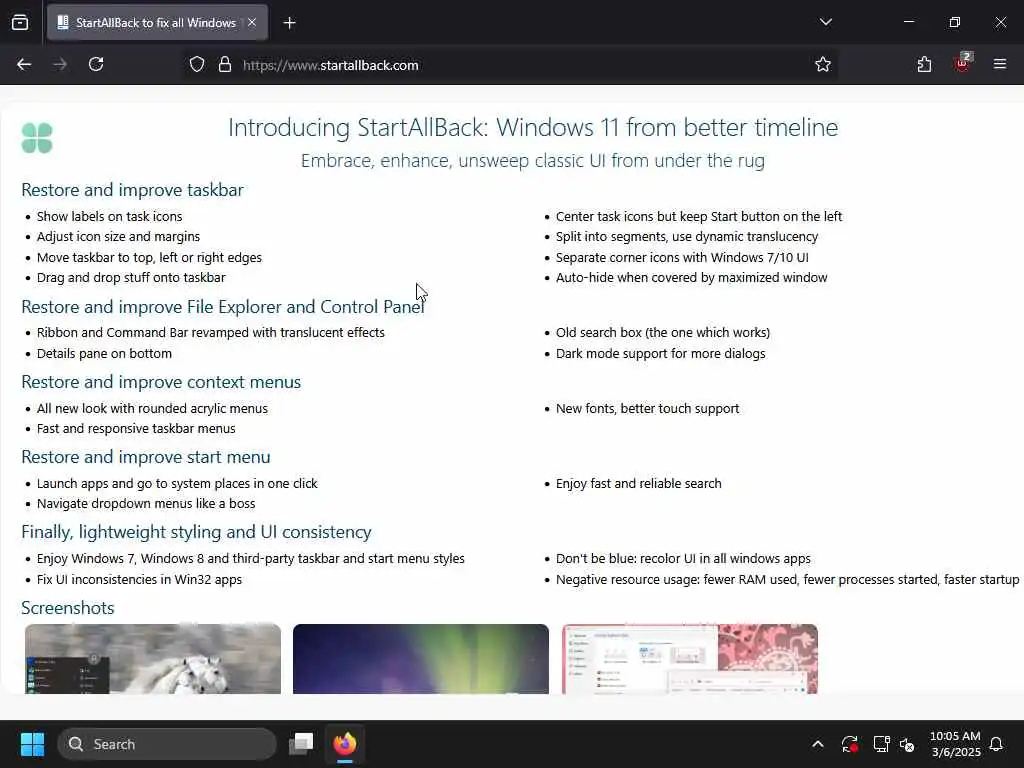Viewport: 1024px width, 768px height.
Task: Expand the list all tabs dropdown
Action: (825, 22)
